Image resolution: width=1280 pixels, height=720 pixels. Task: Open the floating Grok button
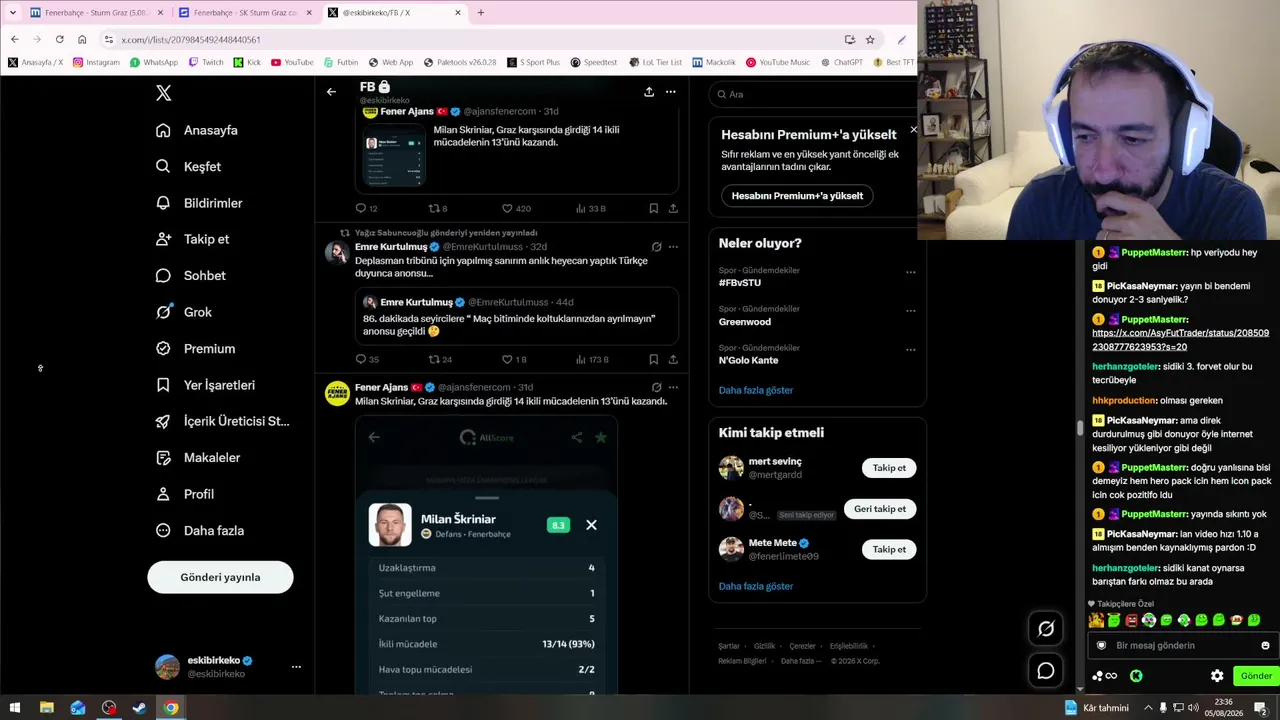(1046, 629)
